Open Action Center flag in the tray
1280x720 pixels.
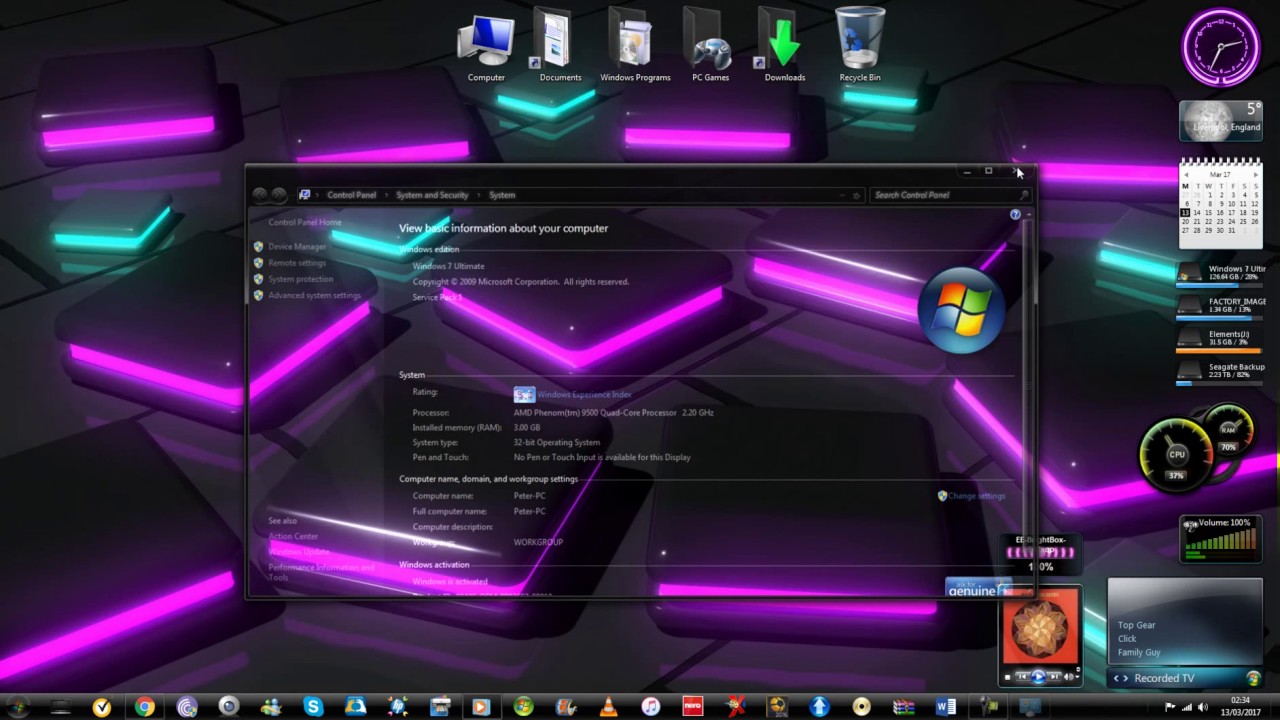[x=1170, y=707]
